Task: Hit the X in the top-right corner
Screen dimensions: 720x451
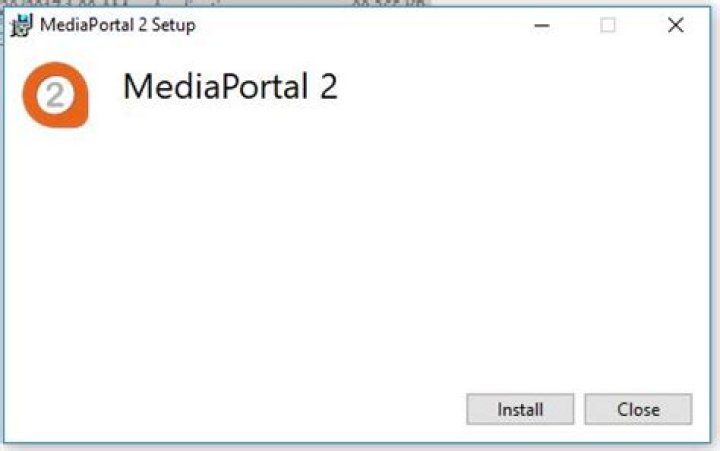Action: (x=676, y=26)
